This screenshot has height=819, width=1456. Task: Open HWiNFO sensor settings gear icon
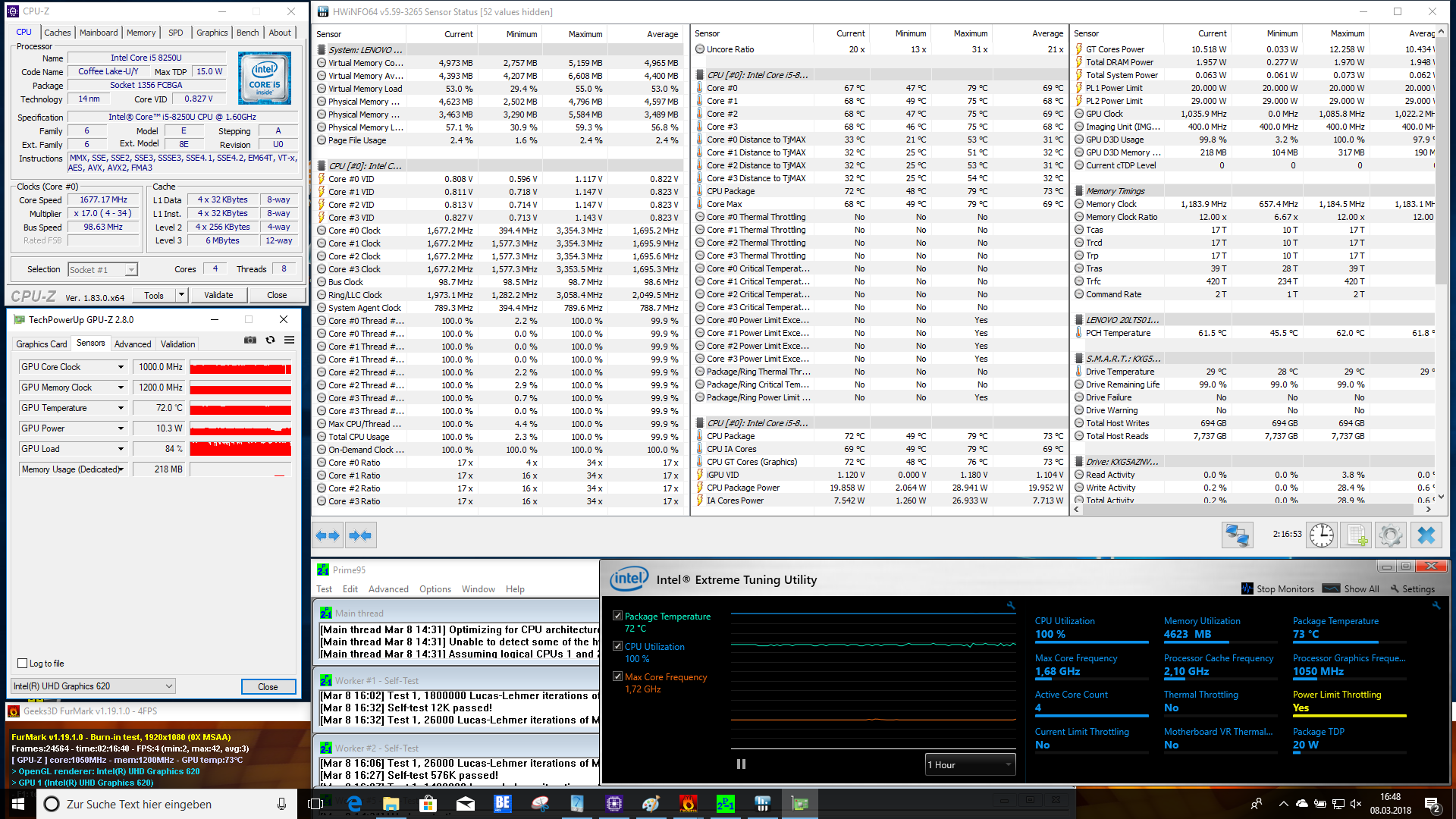[1391, 535]
